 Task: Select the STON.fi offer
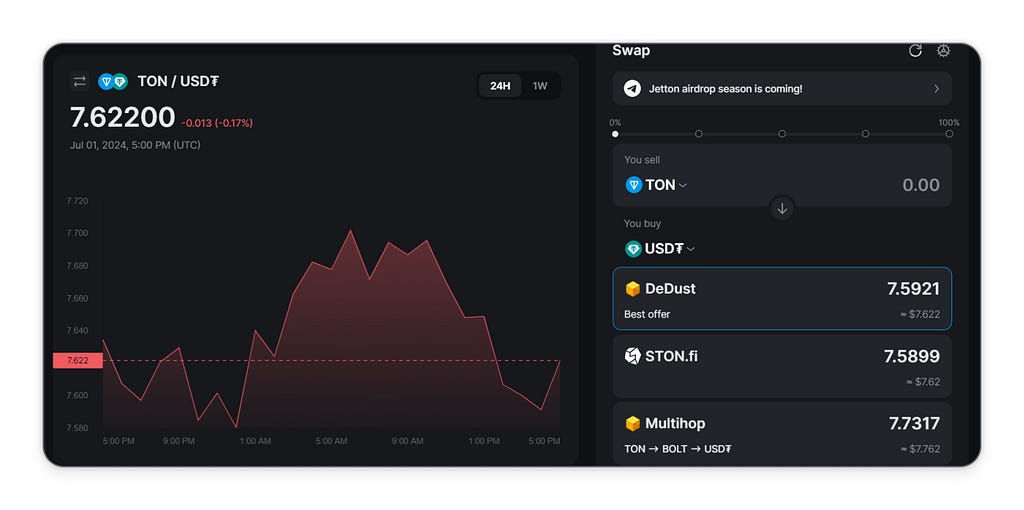tap(782, 366)
